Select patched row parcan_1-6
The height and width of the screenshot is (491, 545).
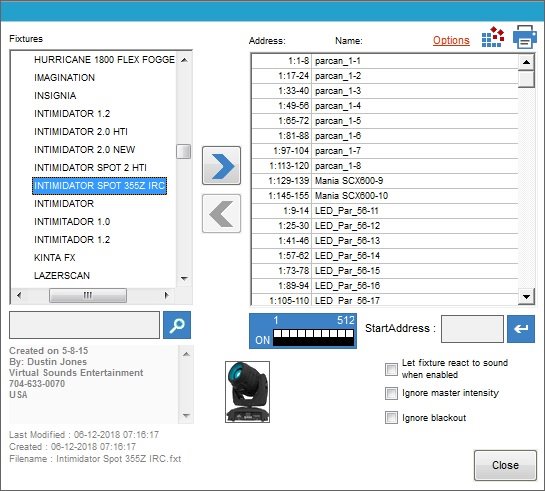coord(384,136)
